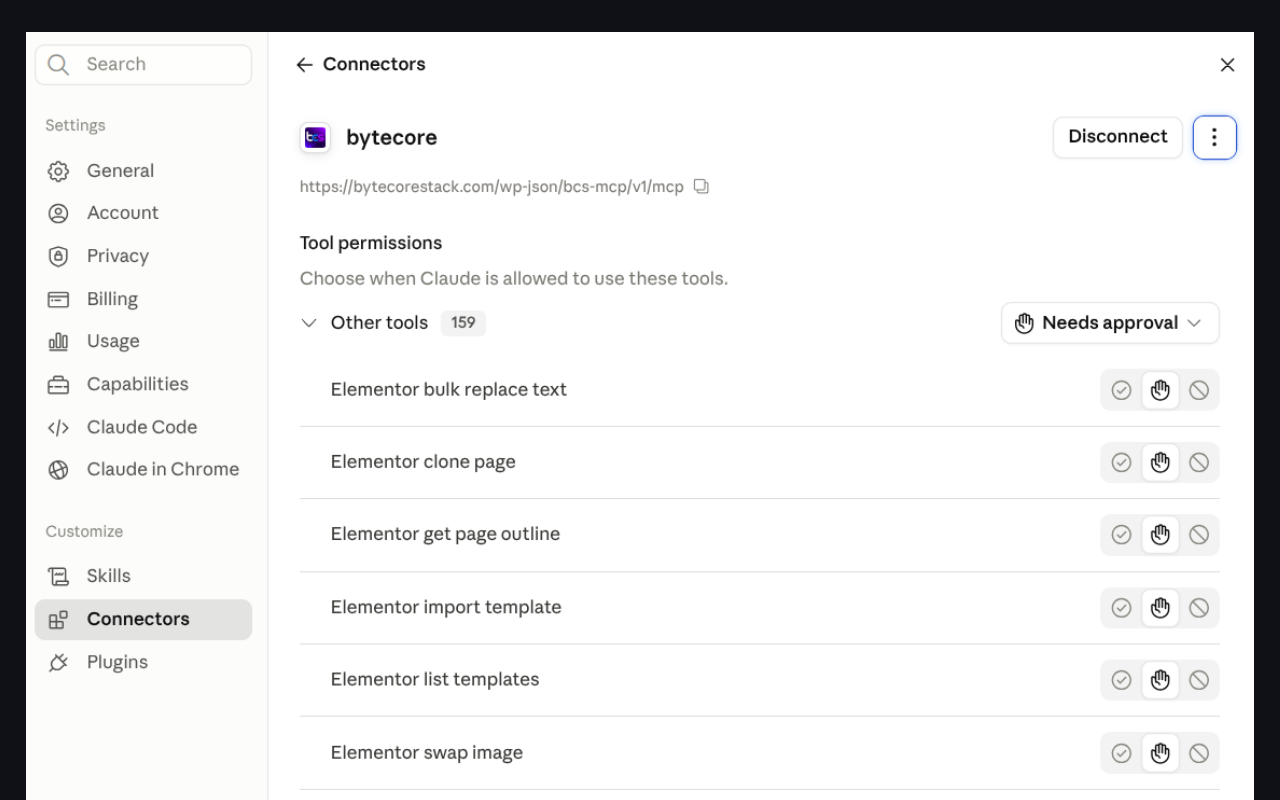View the Usage page
The height and width of the screenshot is (800, 1280).
pos(143,341)
